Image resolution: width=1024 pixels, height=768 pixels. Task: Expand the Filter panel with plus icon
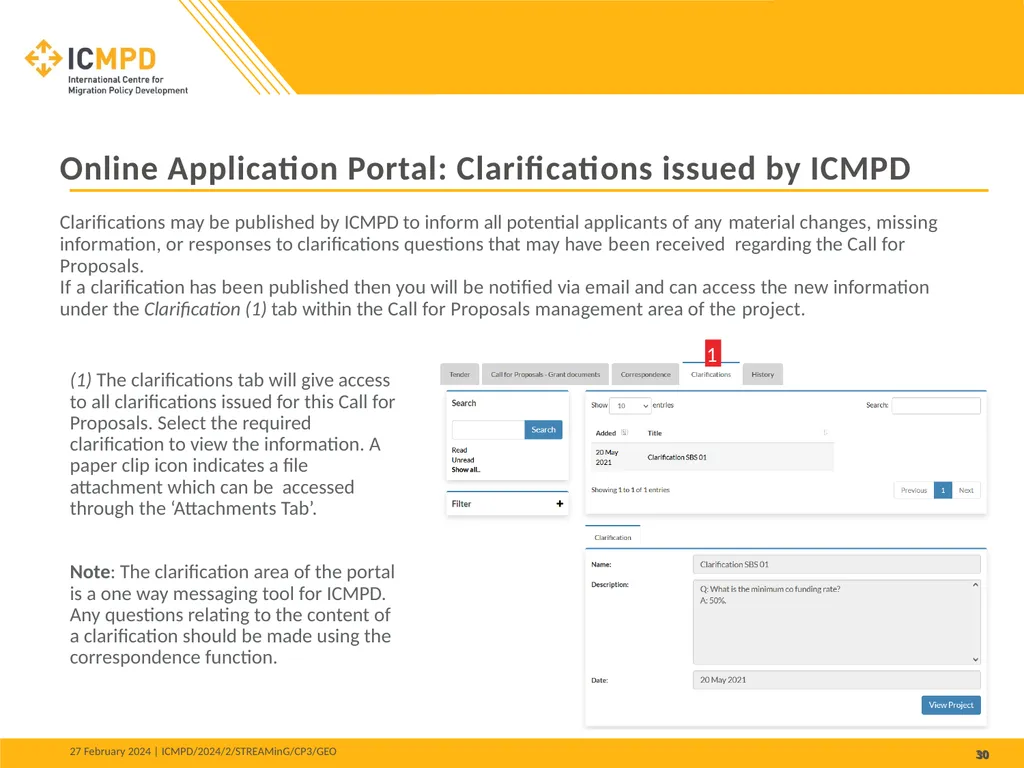pyautogui.click(x=560, y=504)
